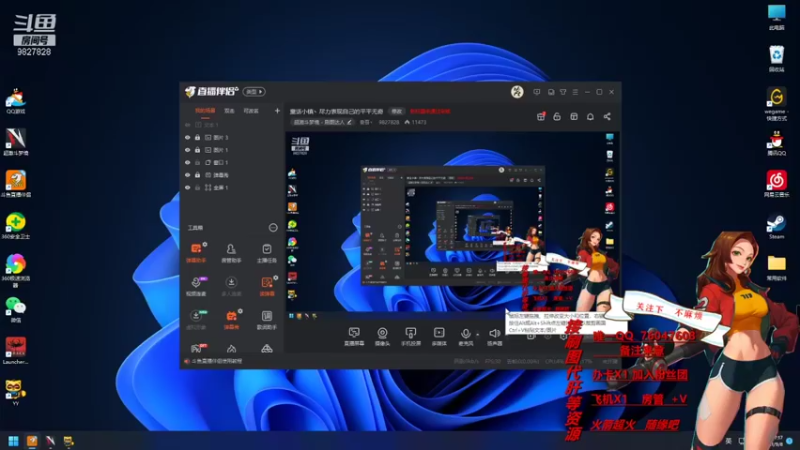Add a 摄像头 camera source
Image resolution: width=800 pixels, height=450 pixels.
tap(382, 337)
